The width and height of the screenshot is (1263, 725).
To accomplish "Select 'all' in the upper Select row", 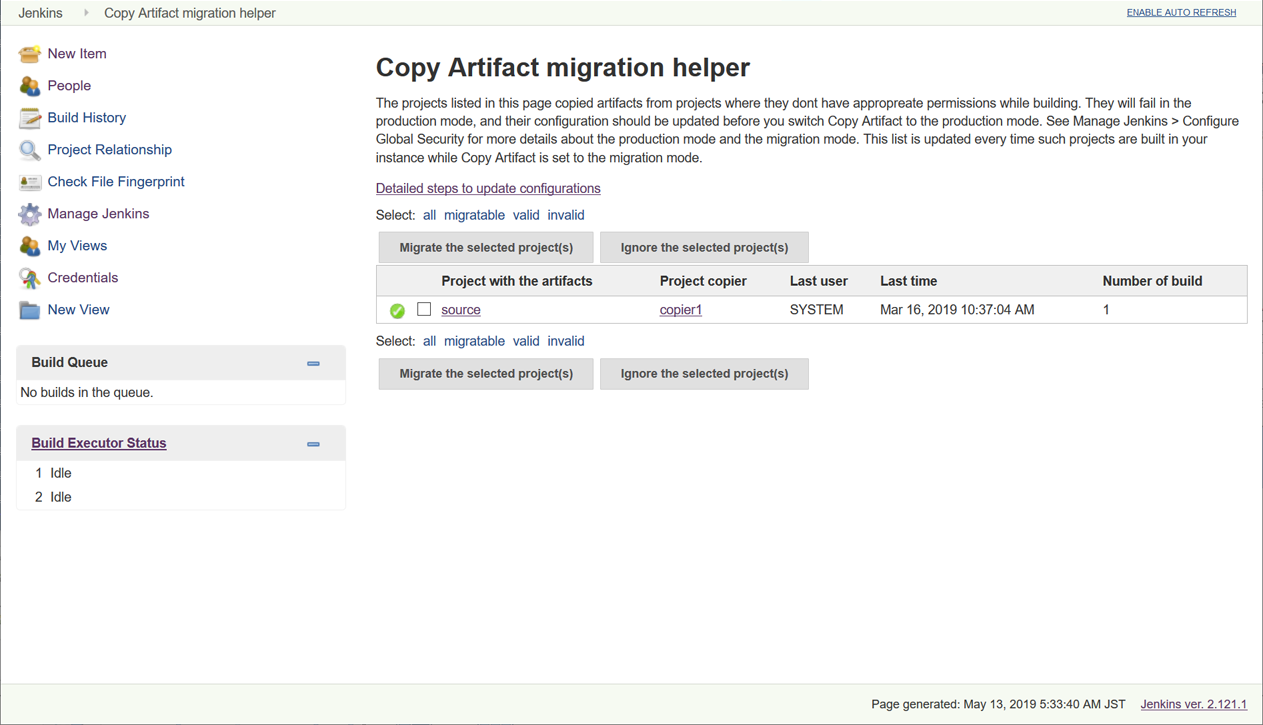I will tap(429, 215).
